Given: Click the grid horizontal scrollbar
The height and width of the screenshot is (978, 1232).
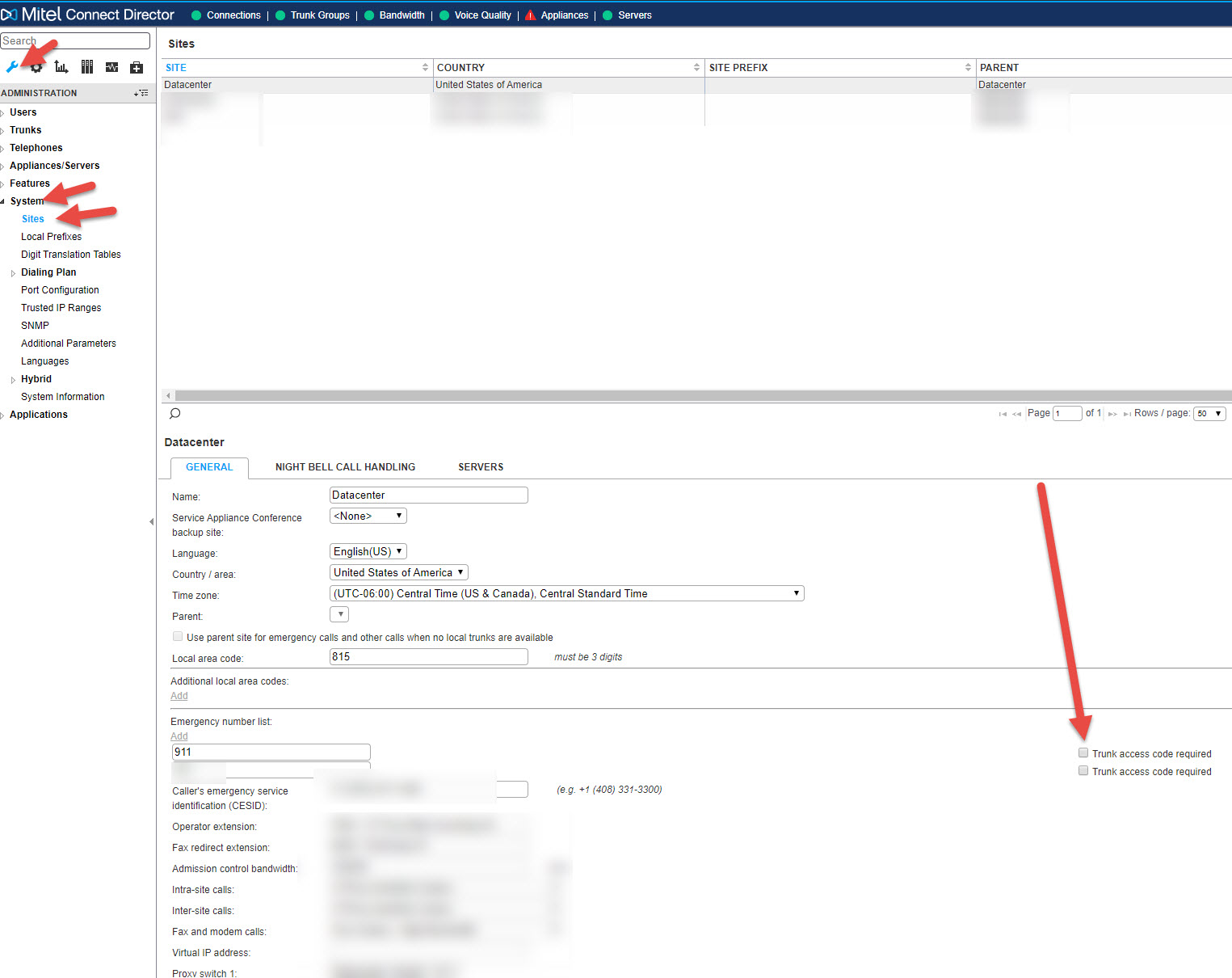Looking at the screenshot, I should coord(703,395).
